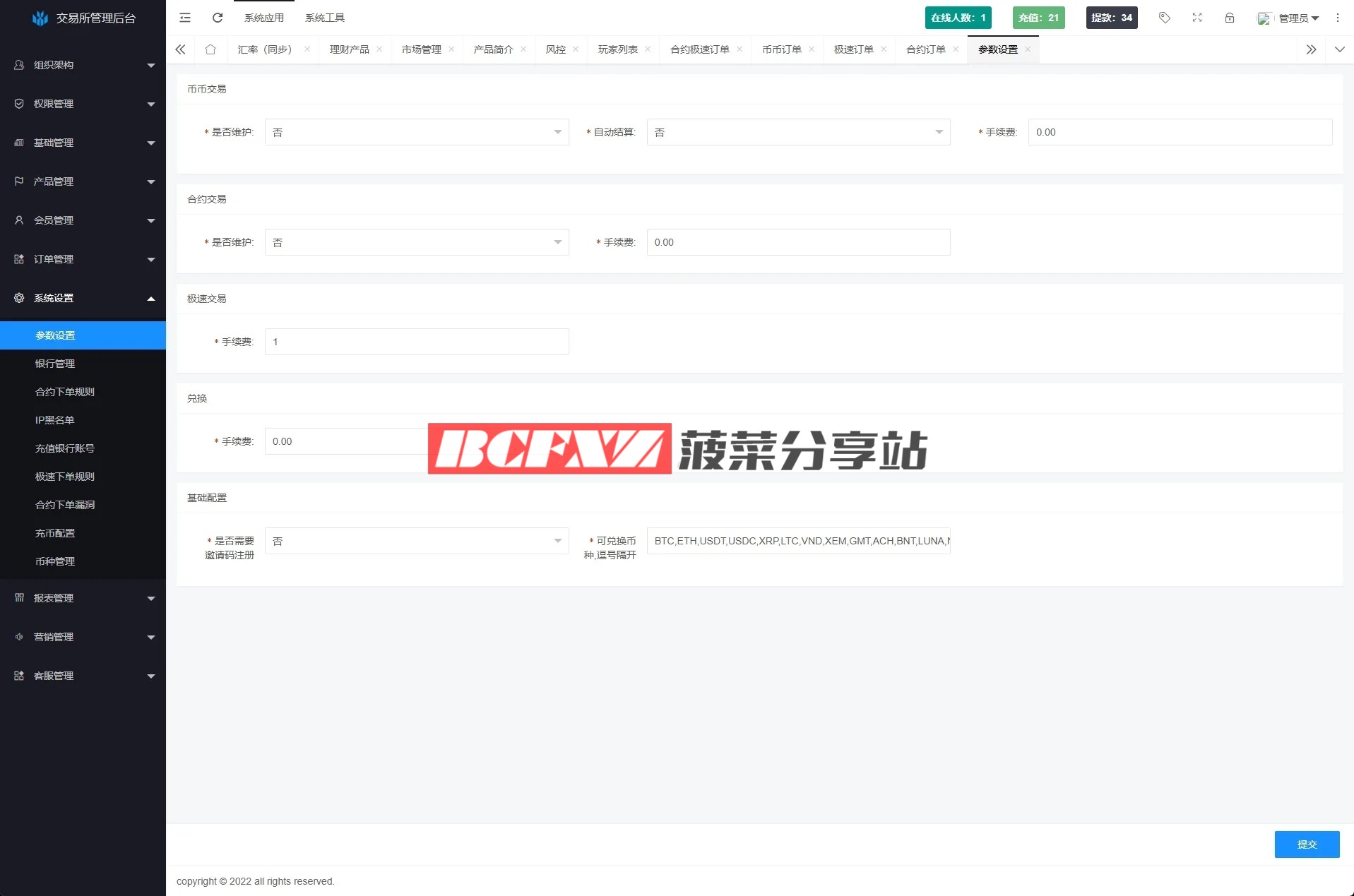Click the lock screen icon
Viewport: 1354px width, 896px height.
pyautogui.click(x=1230, y=18)
